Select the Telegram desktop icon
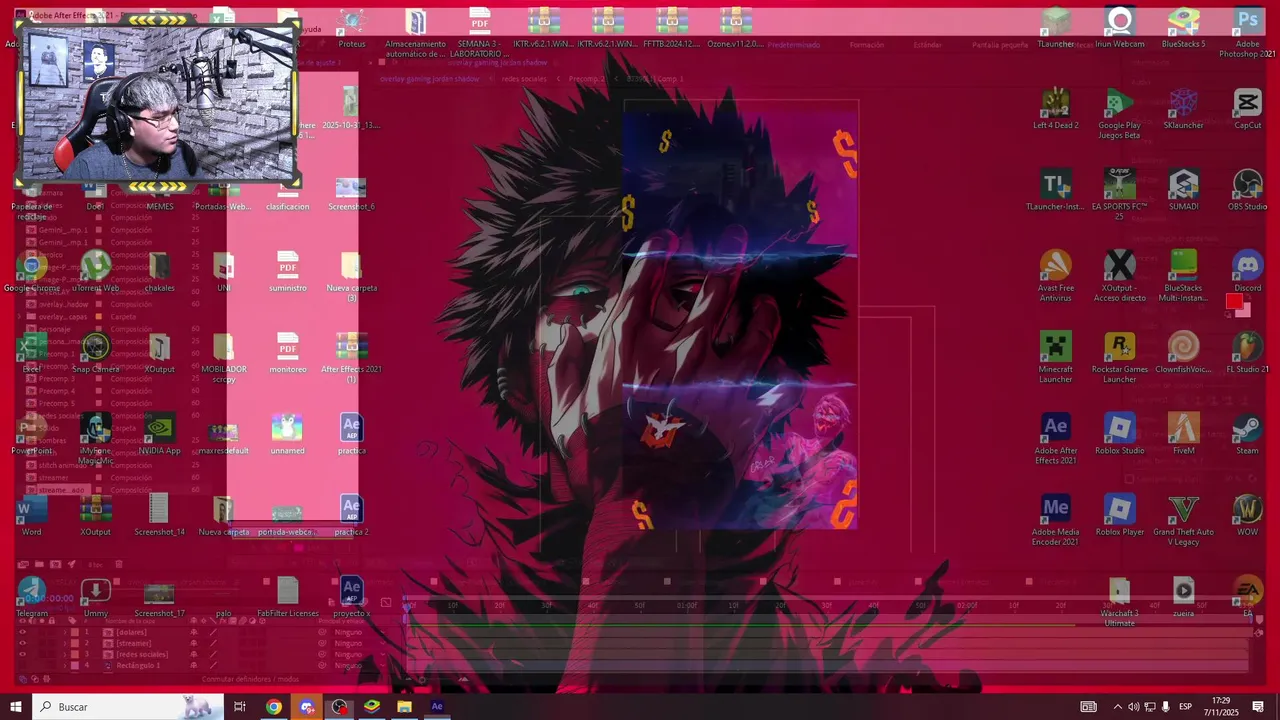Image resolution: width=1280 pixels, height=720 pixels. 31,597
